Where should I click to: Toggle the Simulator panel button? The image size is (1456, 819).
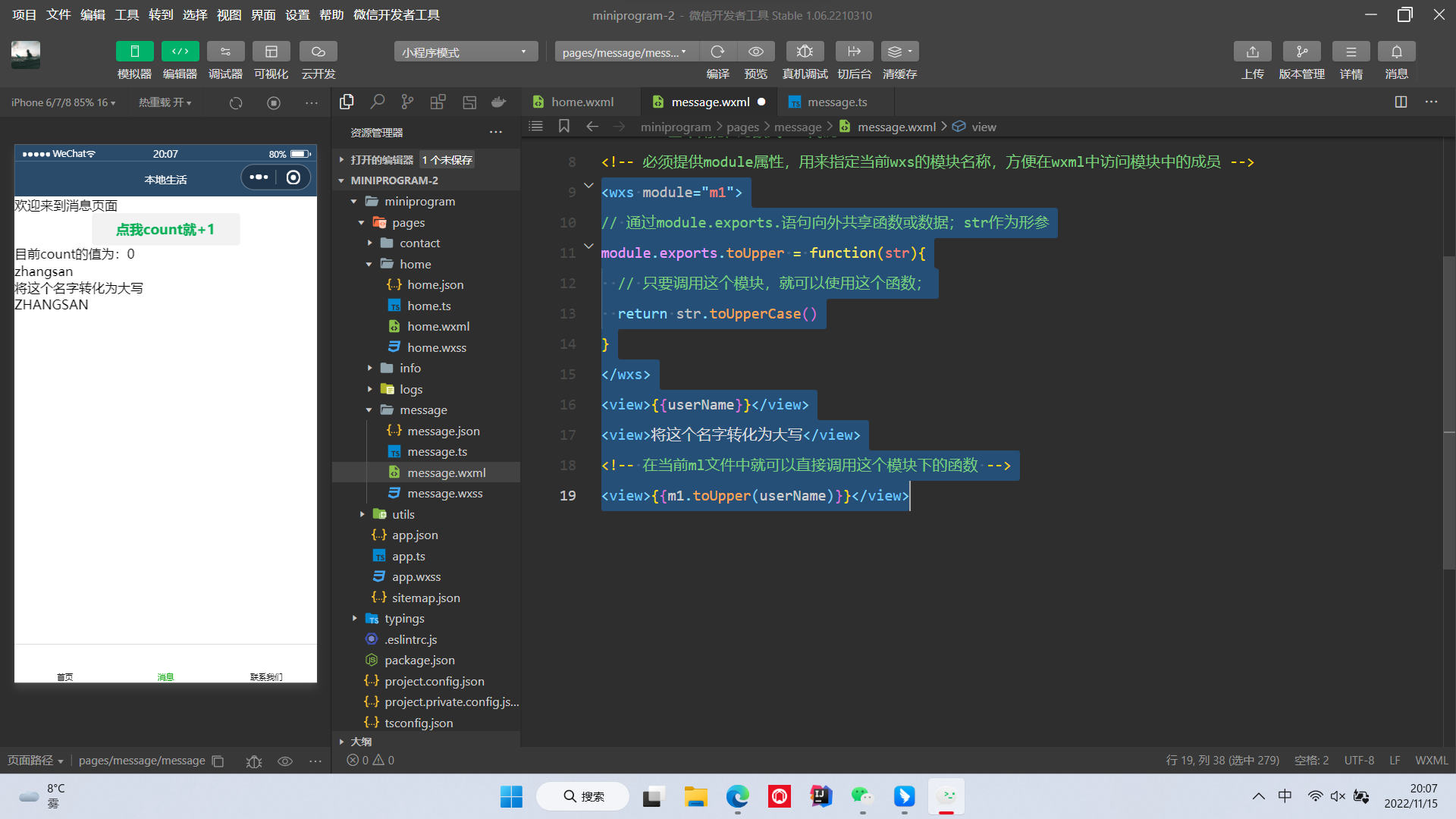click(134, 52)
